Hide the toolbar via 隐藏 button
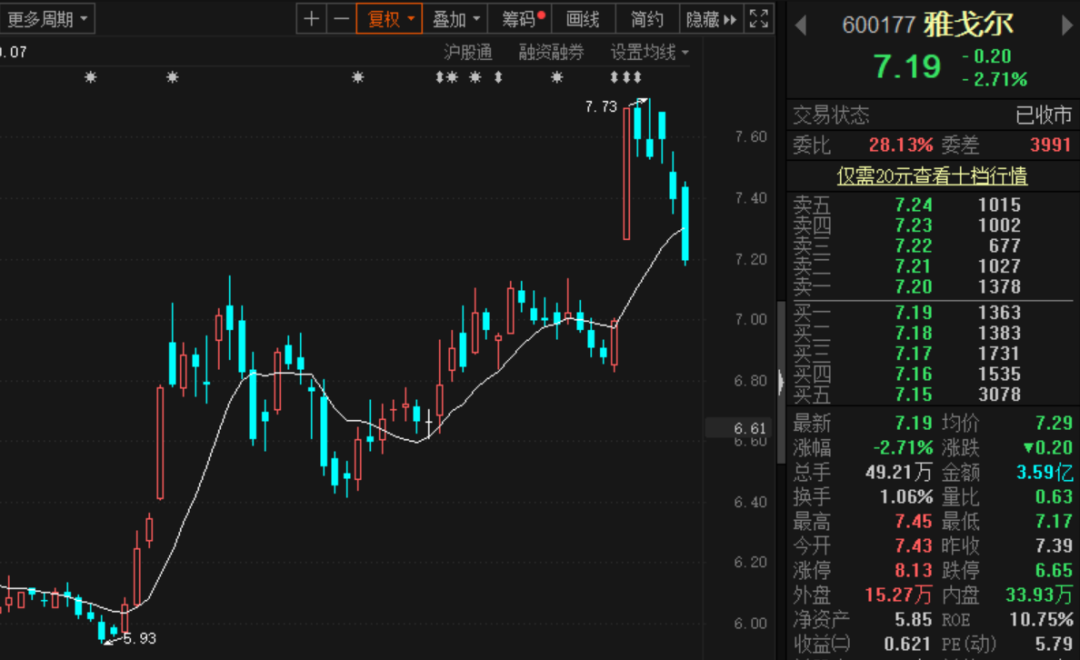 click(x=703, y=18)
